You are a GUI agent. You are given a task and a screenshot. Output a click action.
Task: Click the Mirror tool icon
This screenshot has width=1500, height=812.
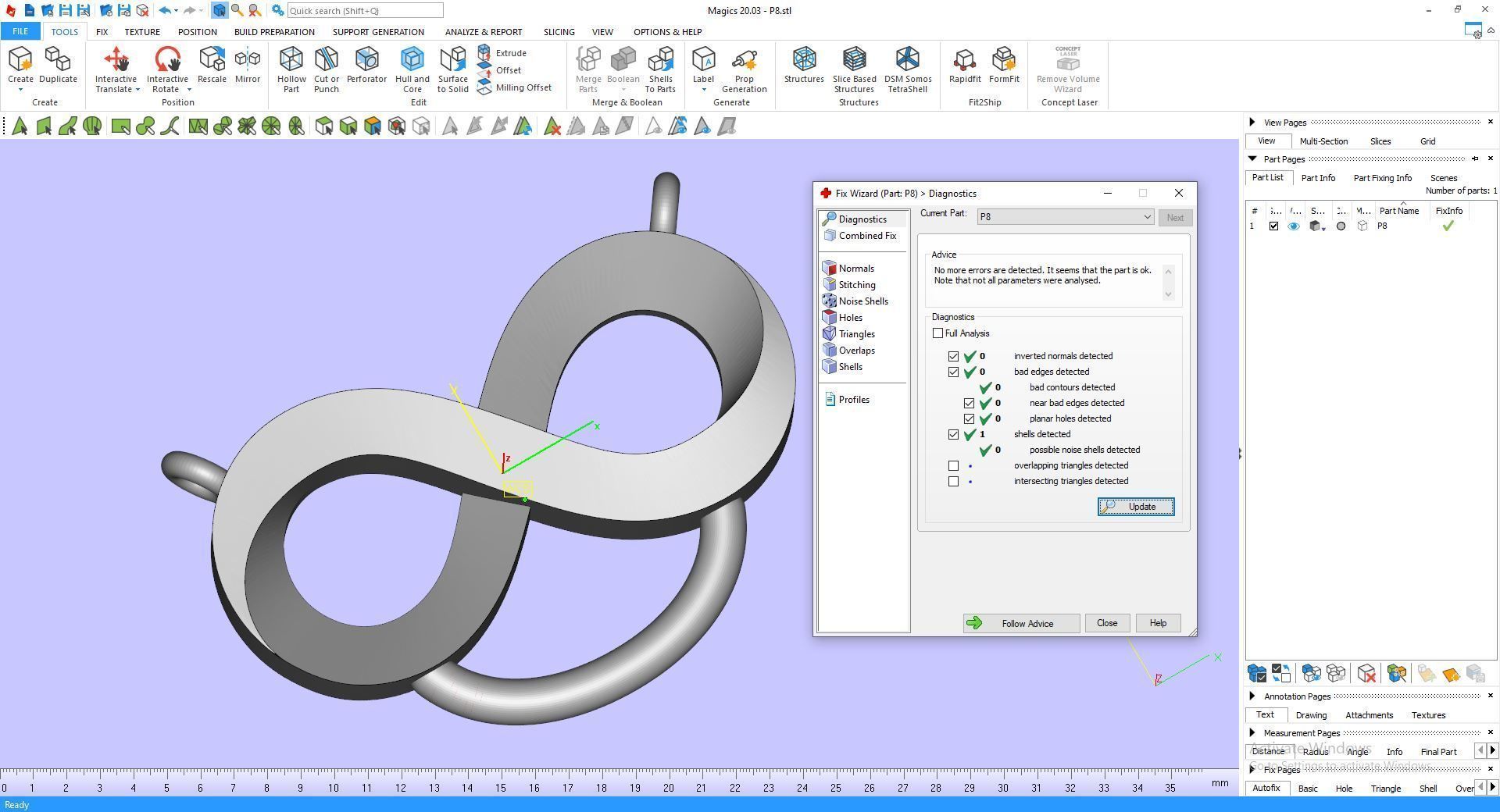pos(248,65)
